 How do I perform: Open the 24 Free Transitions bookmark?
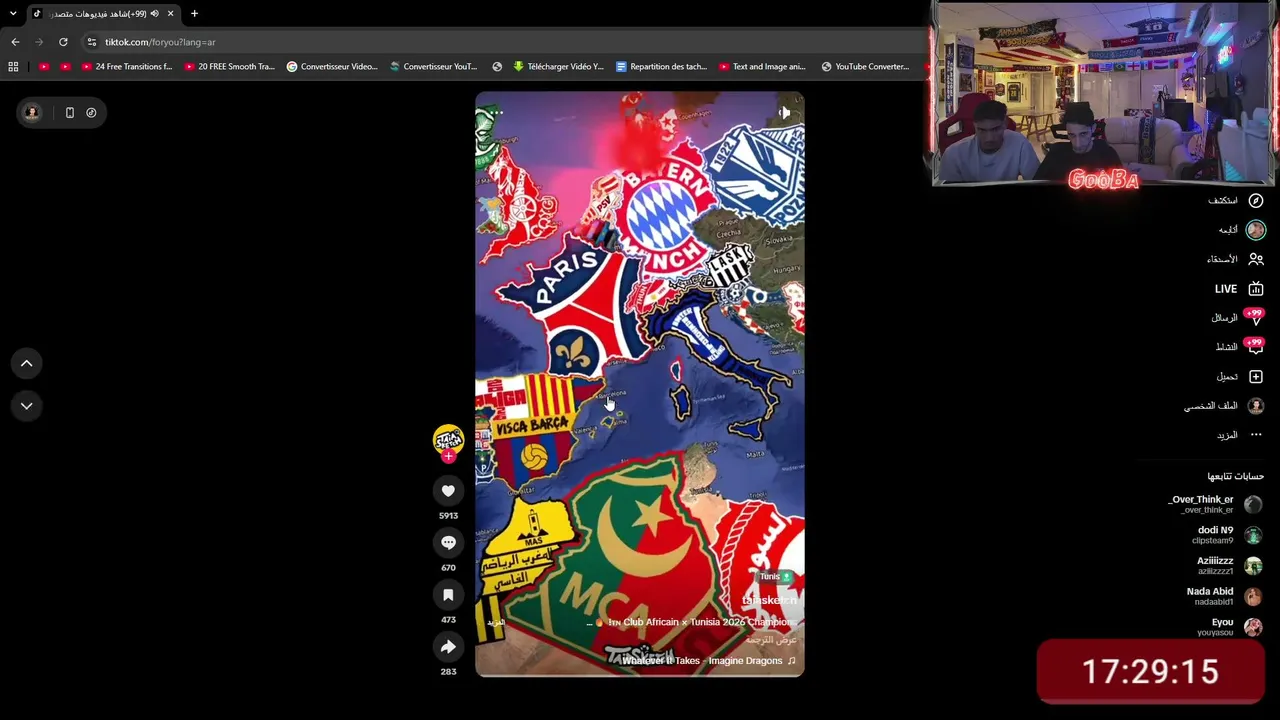(x=126, y=67)
